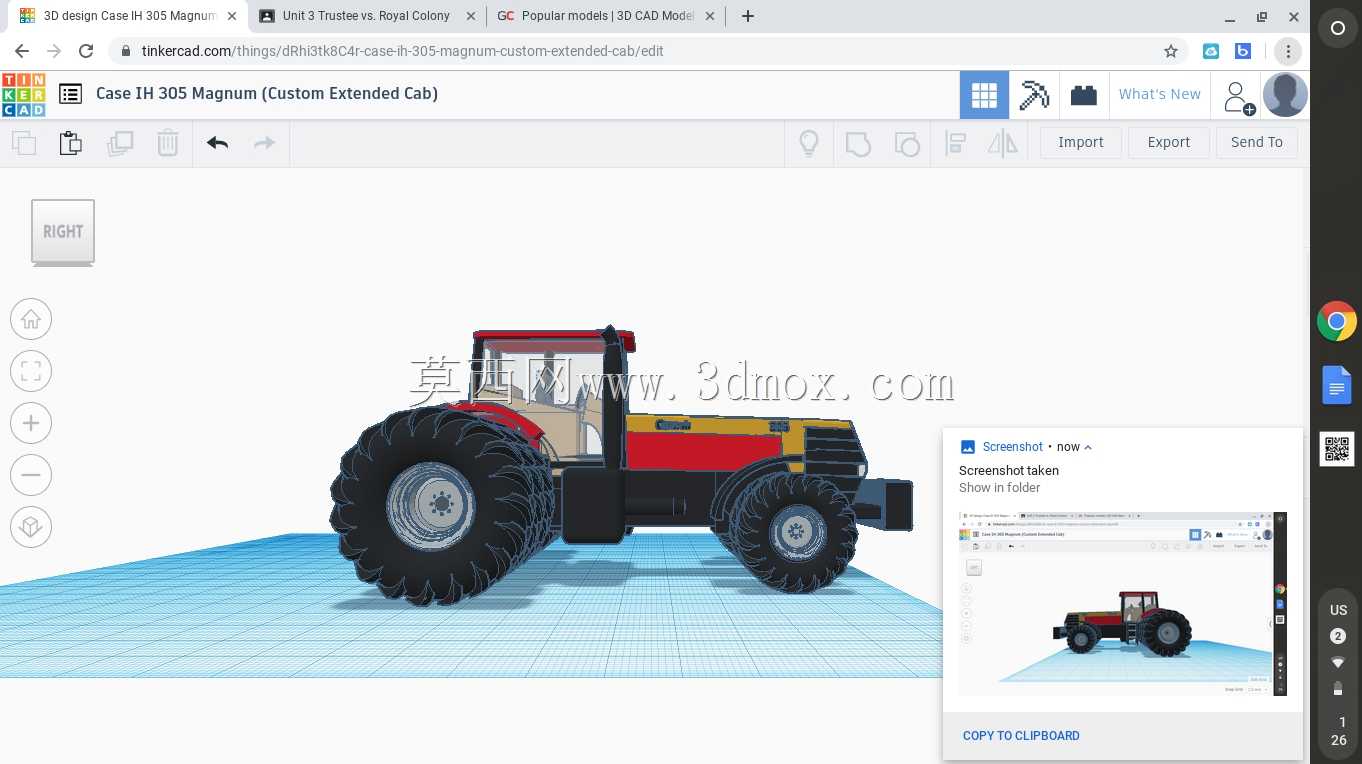This screenshot has width=1362, height=764.
Task: Go back in browser history
Action: 22,51
